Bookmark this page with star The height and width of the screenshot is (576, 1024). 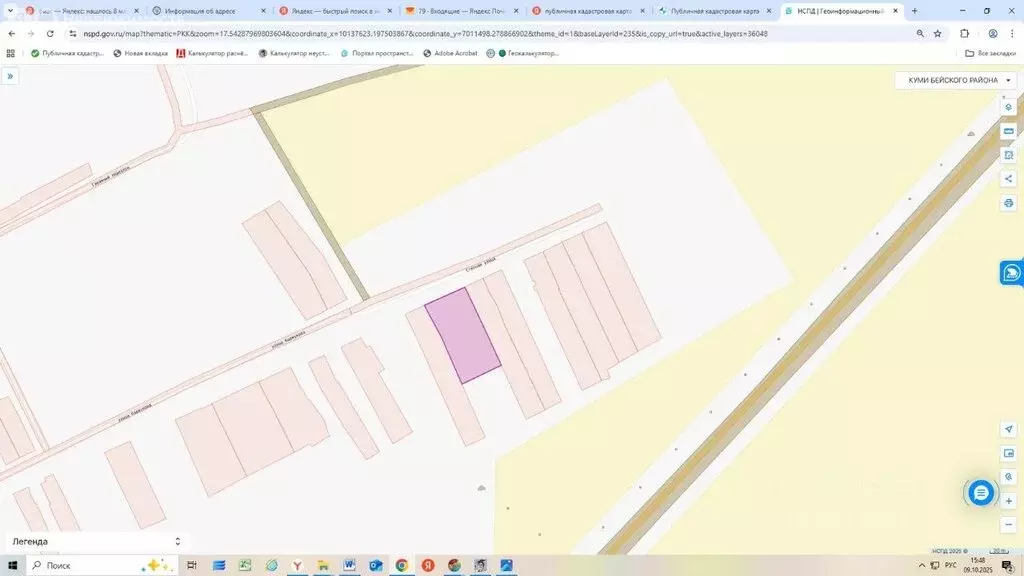938,33
